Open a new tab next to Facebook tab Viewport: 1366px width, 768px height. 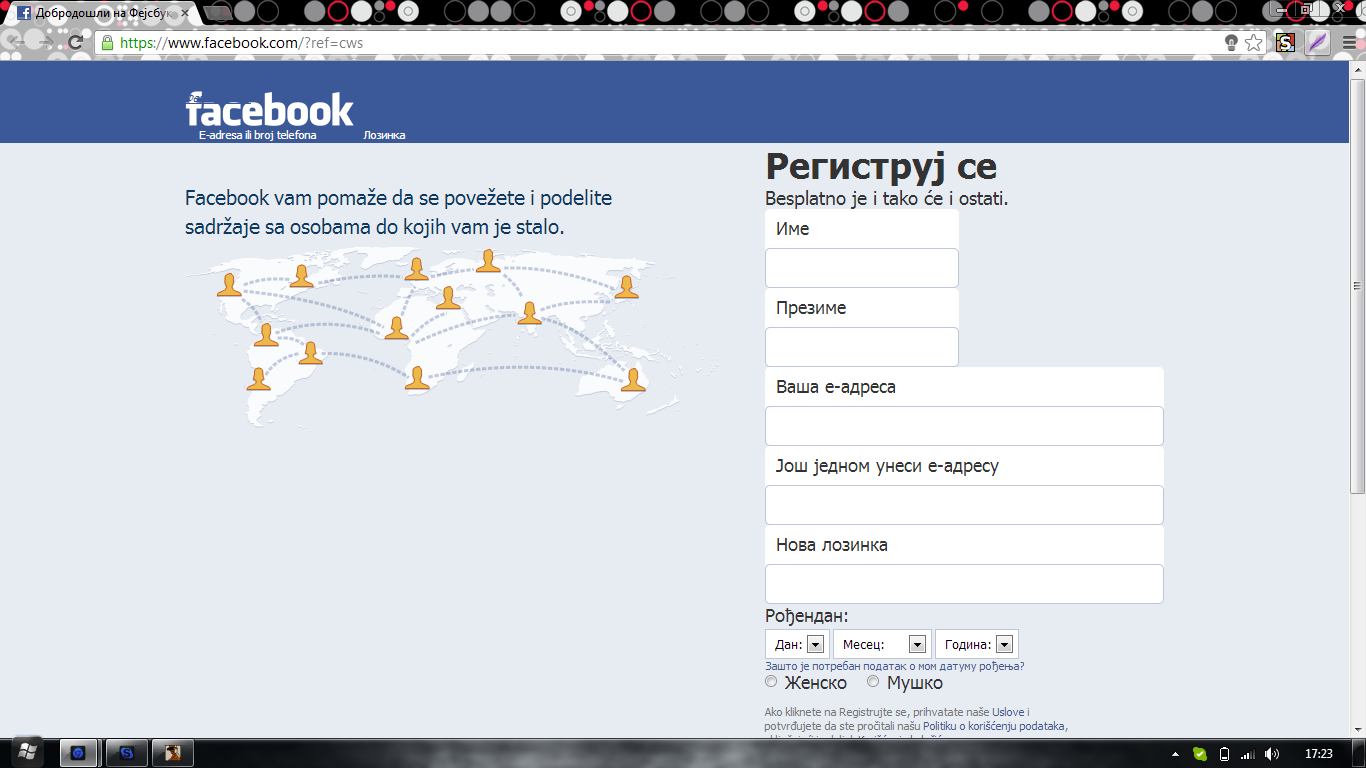217,13
